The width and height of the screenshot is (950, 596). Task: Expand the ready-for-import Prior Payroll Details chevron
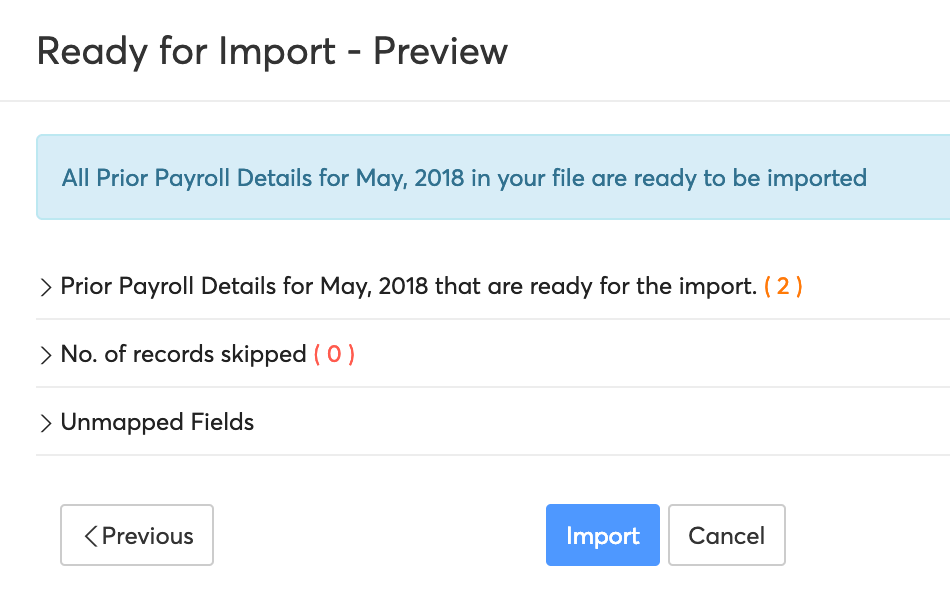pyautogui.click(x=45, y=288)
